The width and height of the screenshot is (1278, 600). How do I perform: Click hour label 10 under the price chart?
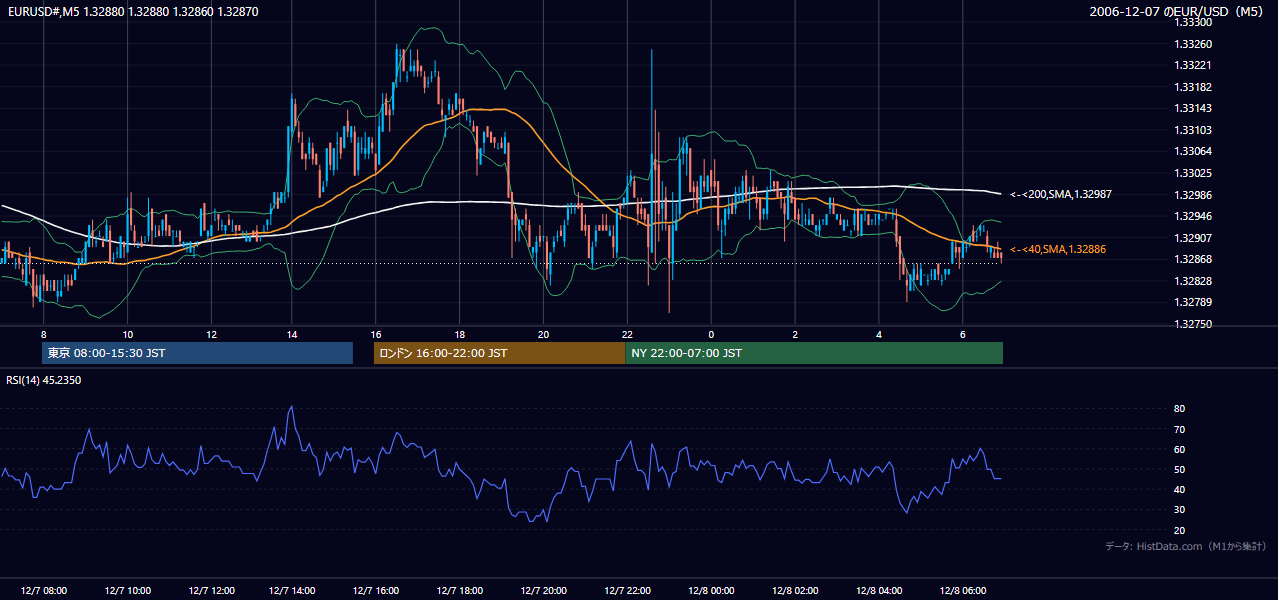(127, 334)
